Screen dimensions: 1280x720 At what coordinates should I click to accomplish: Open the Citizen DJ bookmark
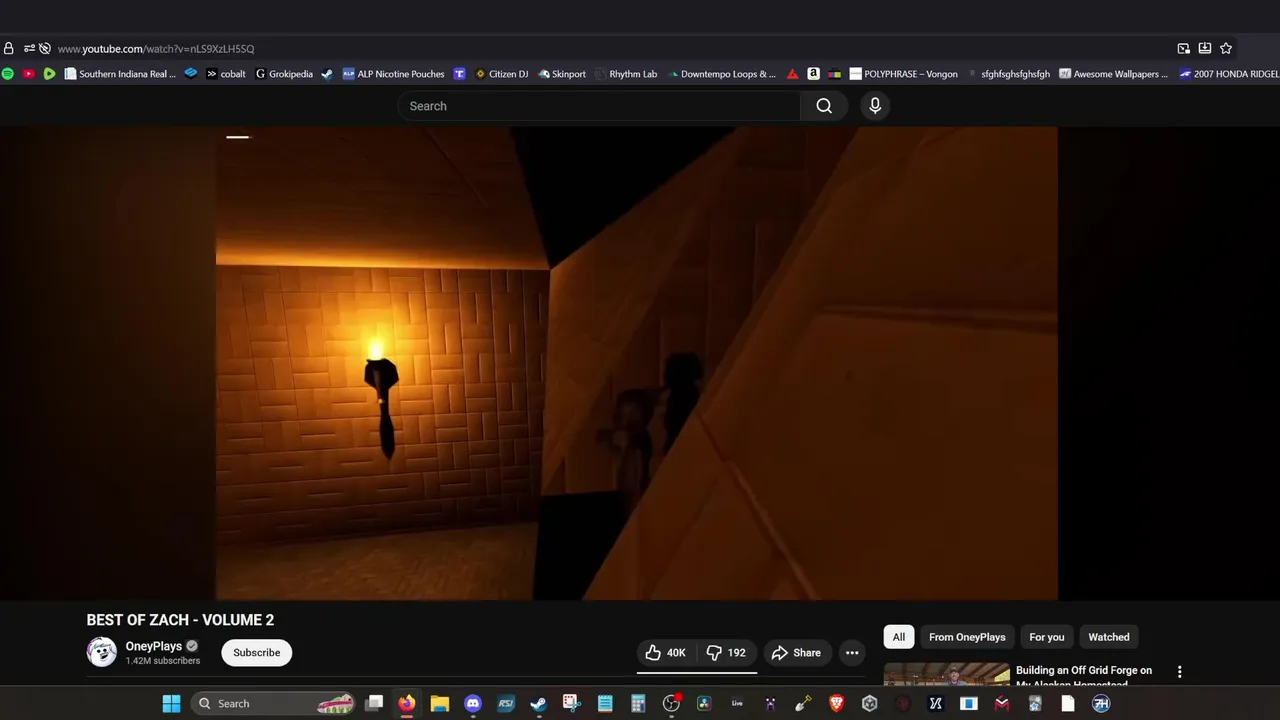point(502,74)
